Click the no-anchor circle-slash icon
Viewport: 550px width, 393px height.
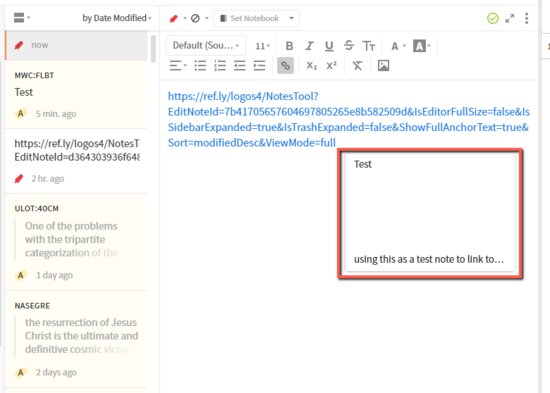[x=195, y=18]
